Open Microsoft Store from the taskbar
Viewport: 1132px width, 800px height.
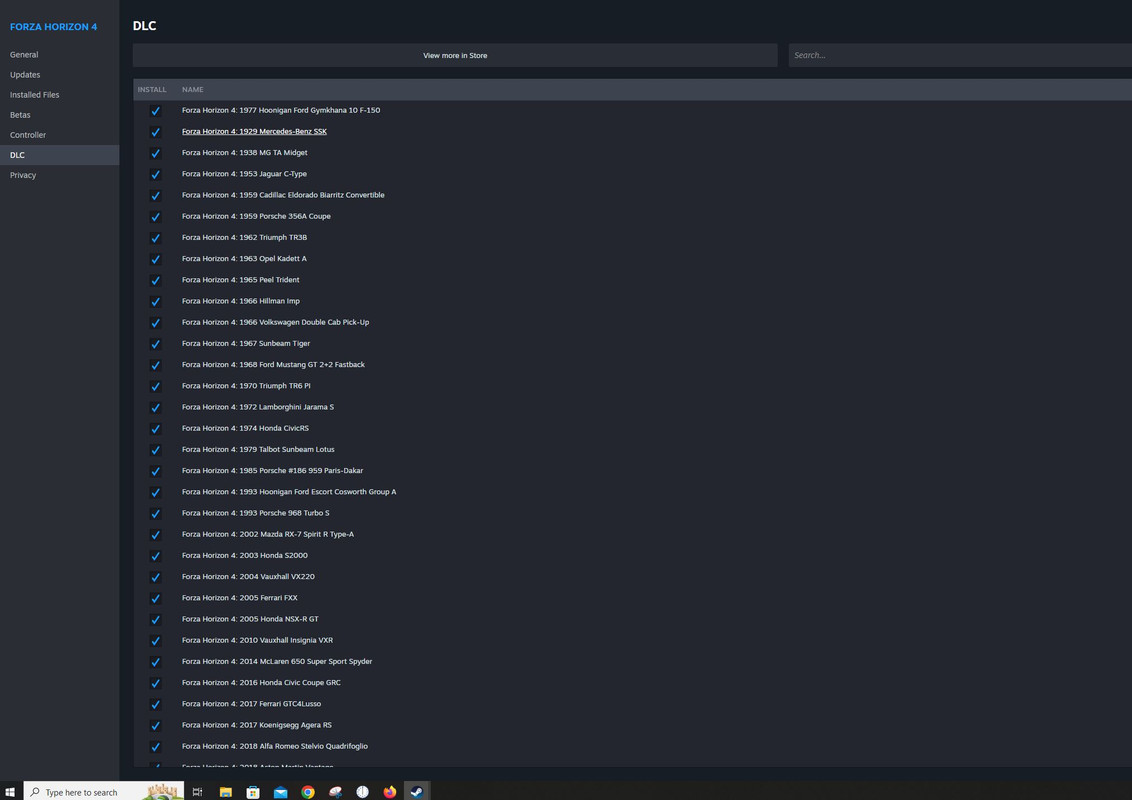pyautogui.click(x=253, y=792)
